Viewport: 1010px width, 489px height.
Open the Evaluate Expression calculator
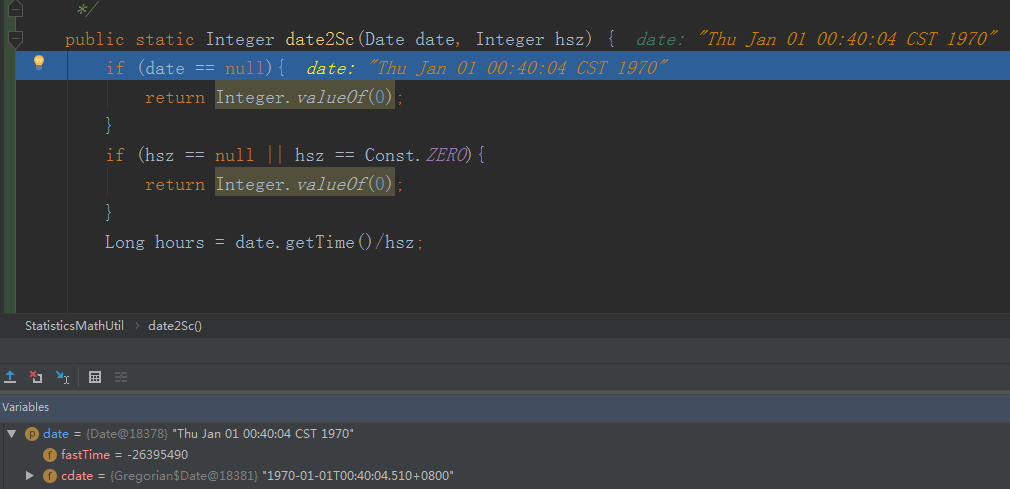pyautogui.click(x=95, y=377)
